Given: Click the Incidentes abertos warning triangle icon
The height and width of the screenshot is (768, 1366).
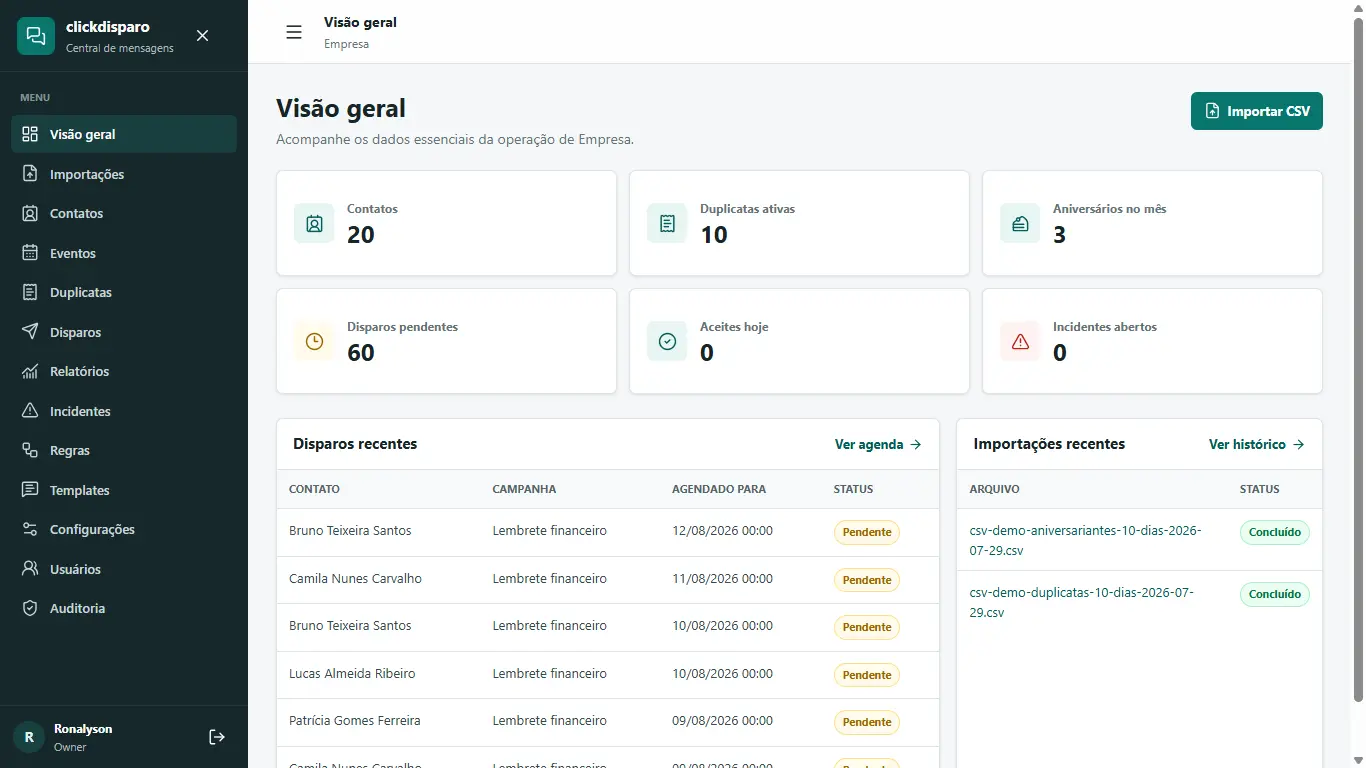Looking at the screenshot, I should pos(1020,341).
